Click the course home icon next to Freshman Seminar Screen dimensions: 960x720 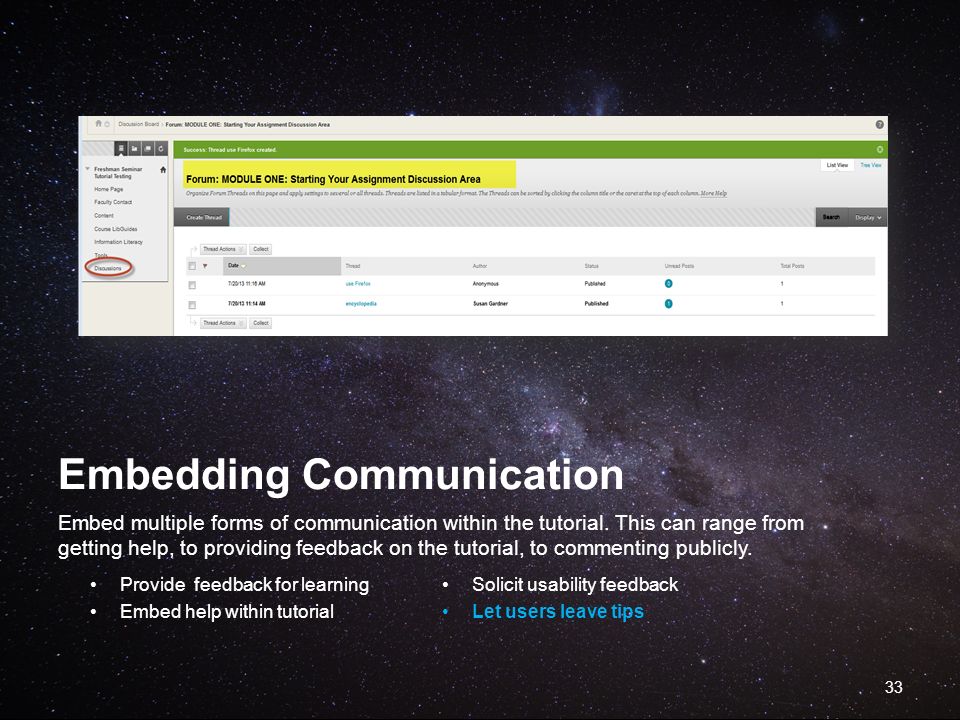163,170
